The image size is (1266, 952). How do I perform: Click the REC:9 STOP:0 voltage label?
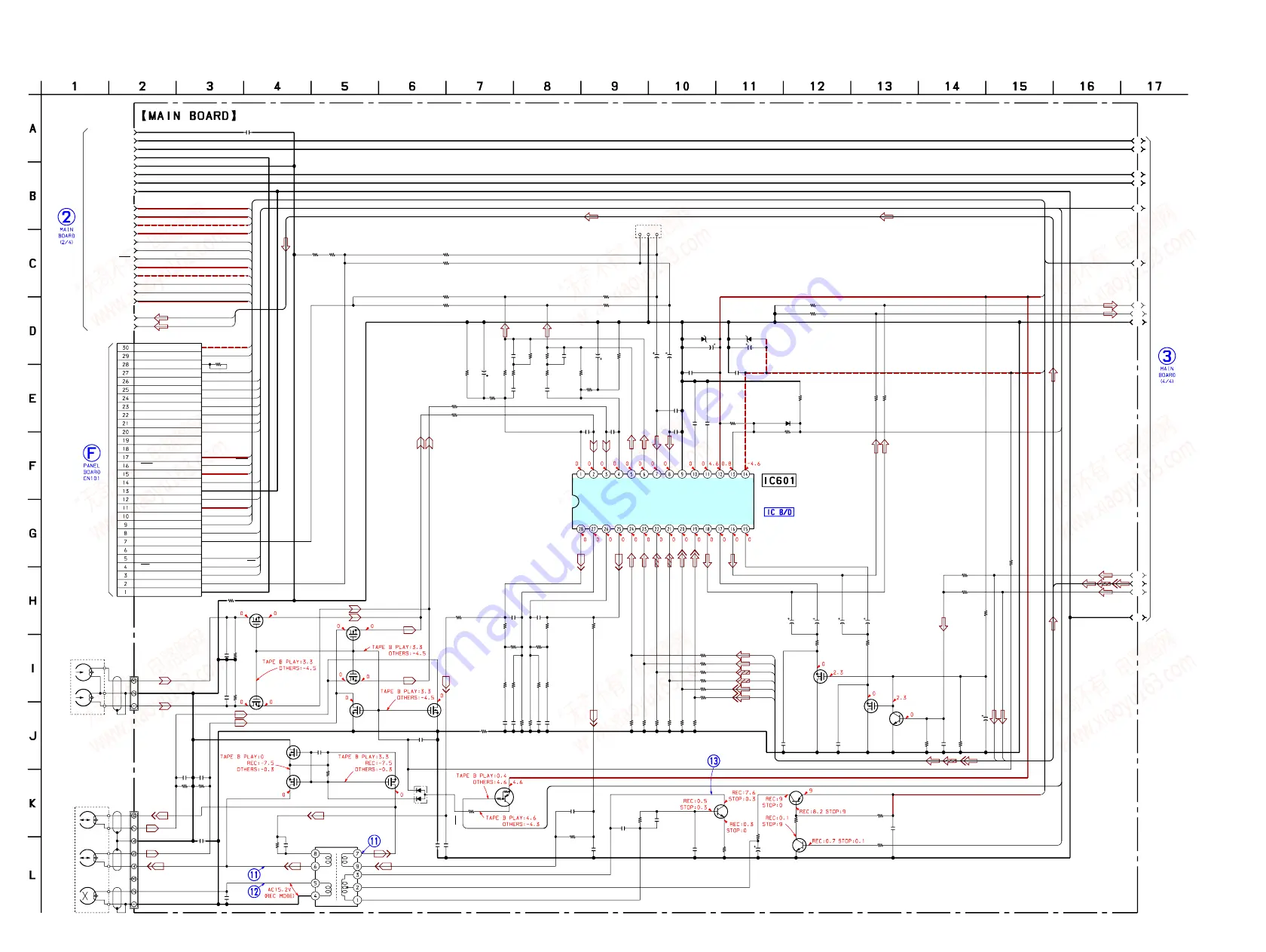point(773,802)
